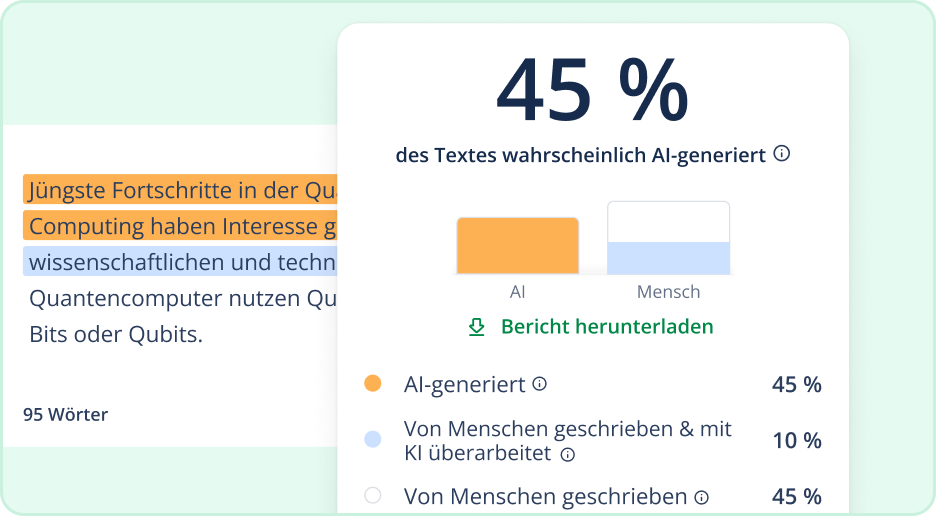Click the '10 %' value in legend
The image size is (936, 516).
pyautogui.click(x=796, y=440)
